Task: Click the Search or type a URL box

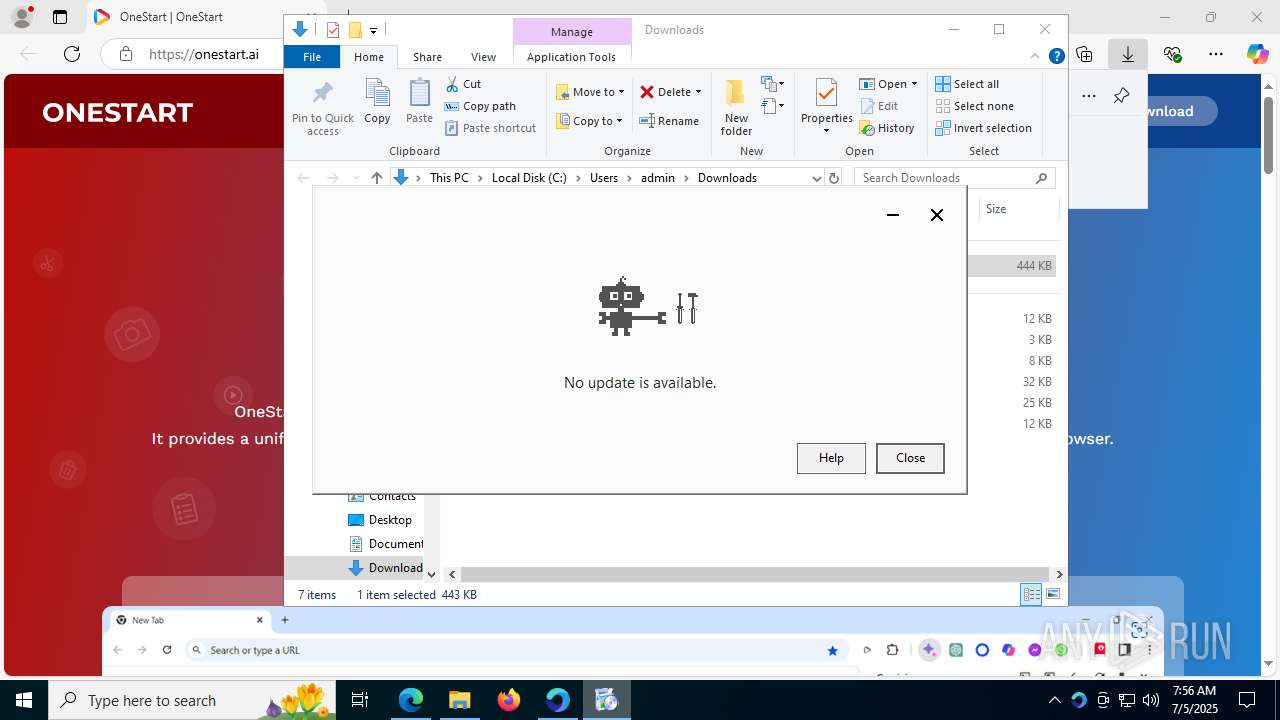Action: 515,650
